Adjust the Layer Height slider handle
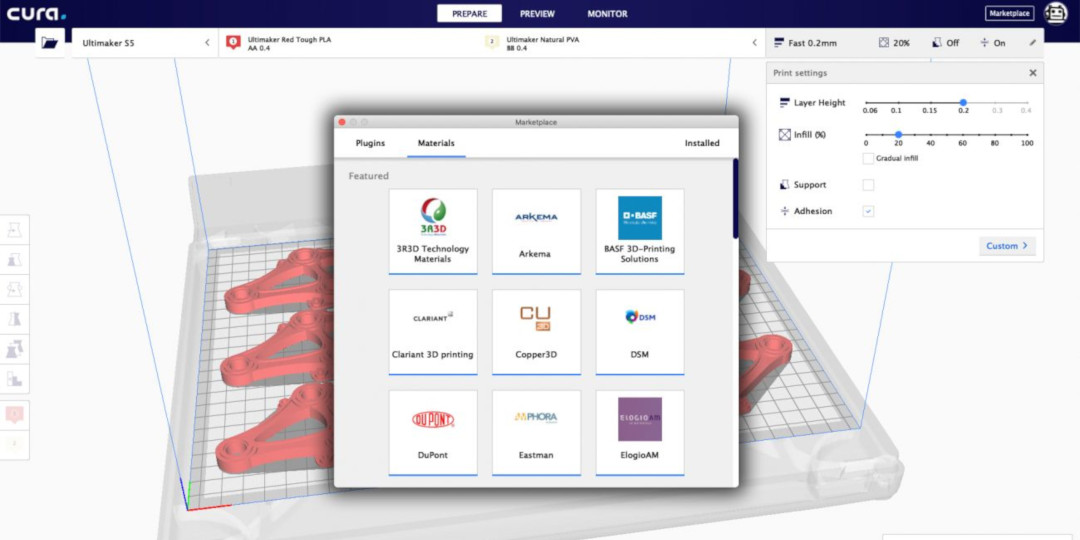This screenshot has width=1080, height=540. tap(963, 103)
